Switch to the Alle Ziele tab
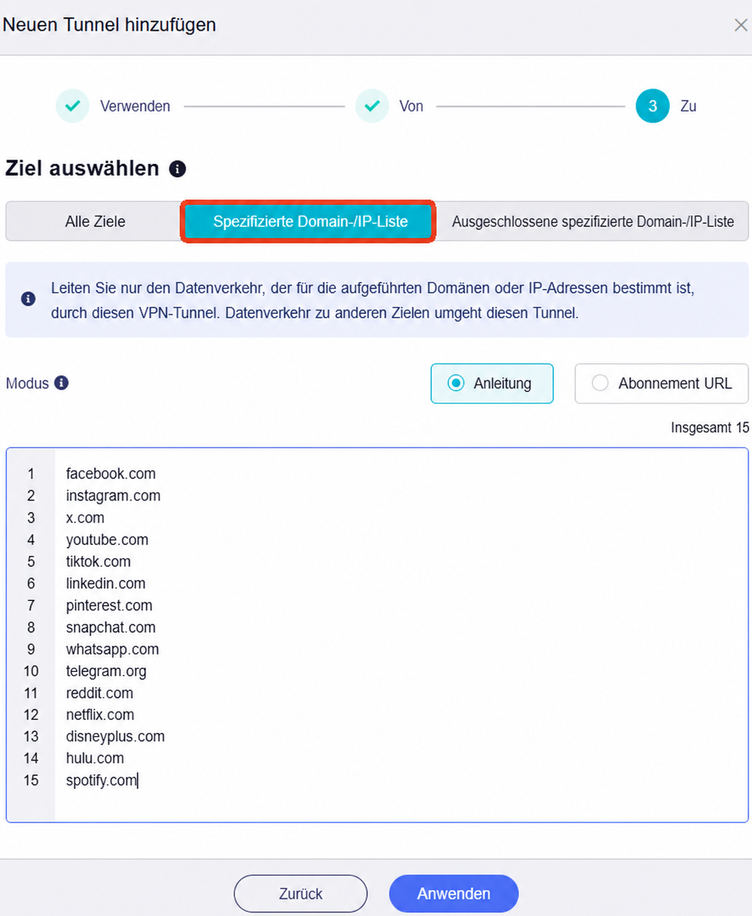Screen dimensions: 752x916 (95, 221)
